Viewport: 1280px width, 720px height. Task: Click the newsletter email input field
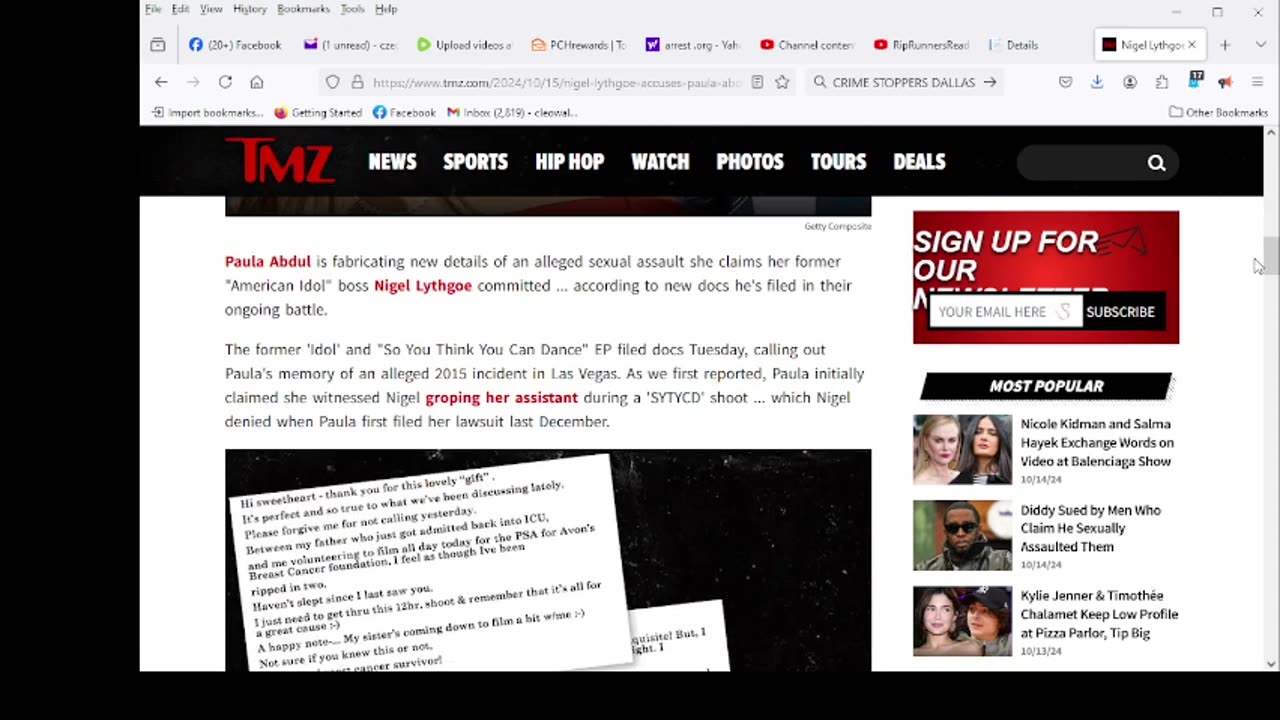[x=1005, y=311]
